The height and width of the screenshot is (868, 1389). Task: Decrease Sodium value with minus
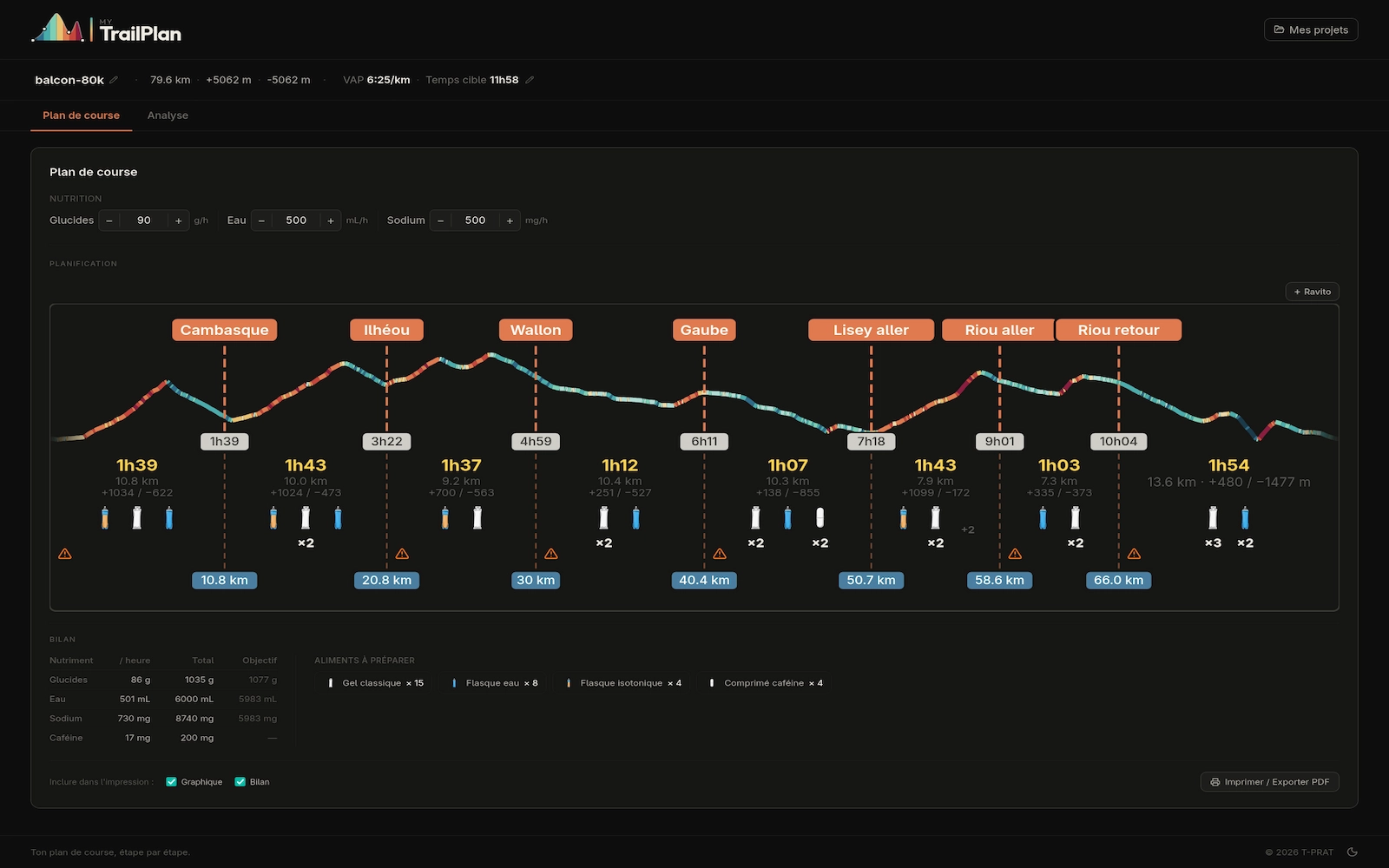pyautogui.click(x=440, y=220)
